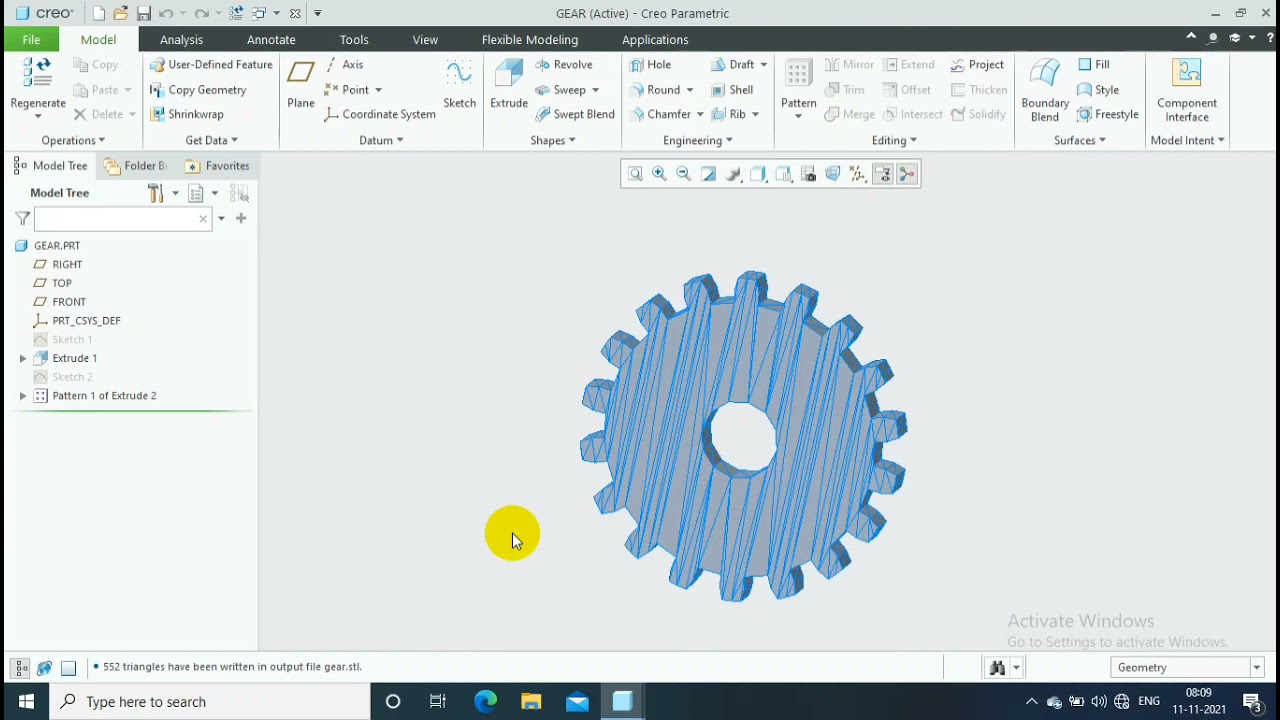Toggle datum display filters in graphics toolbar
This screenshot has height=720, width=1280.
tap(857, 174)
